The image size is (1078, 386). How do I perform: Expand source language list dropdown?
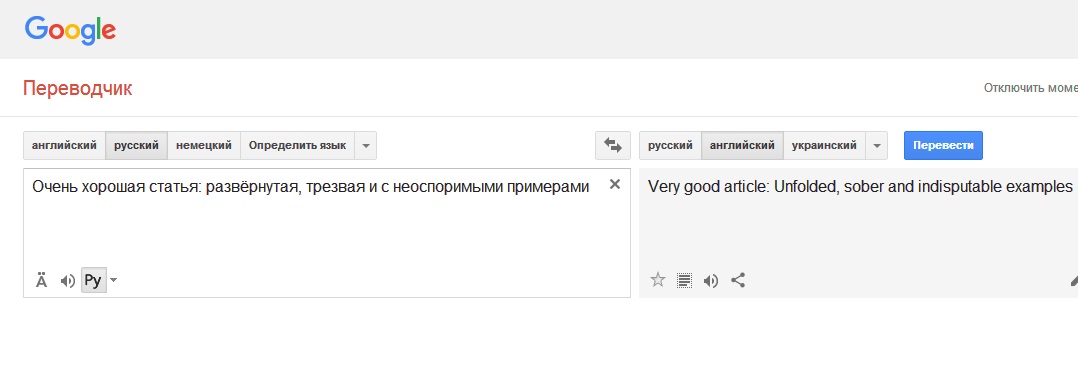[x=366, y=145]
